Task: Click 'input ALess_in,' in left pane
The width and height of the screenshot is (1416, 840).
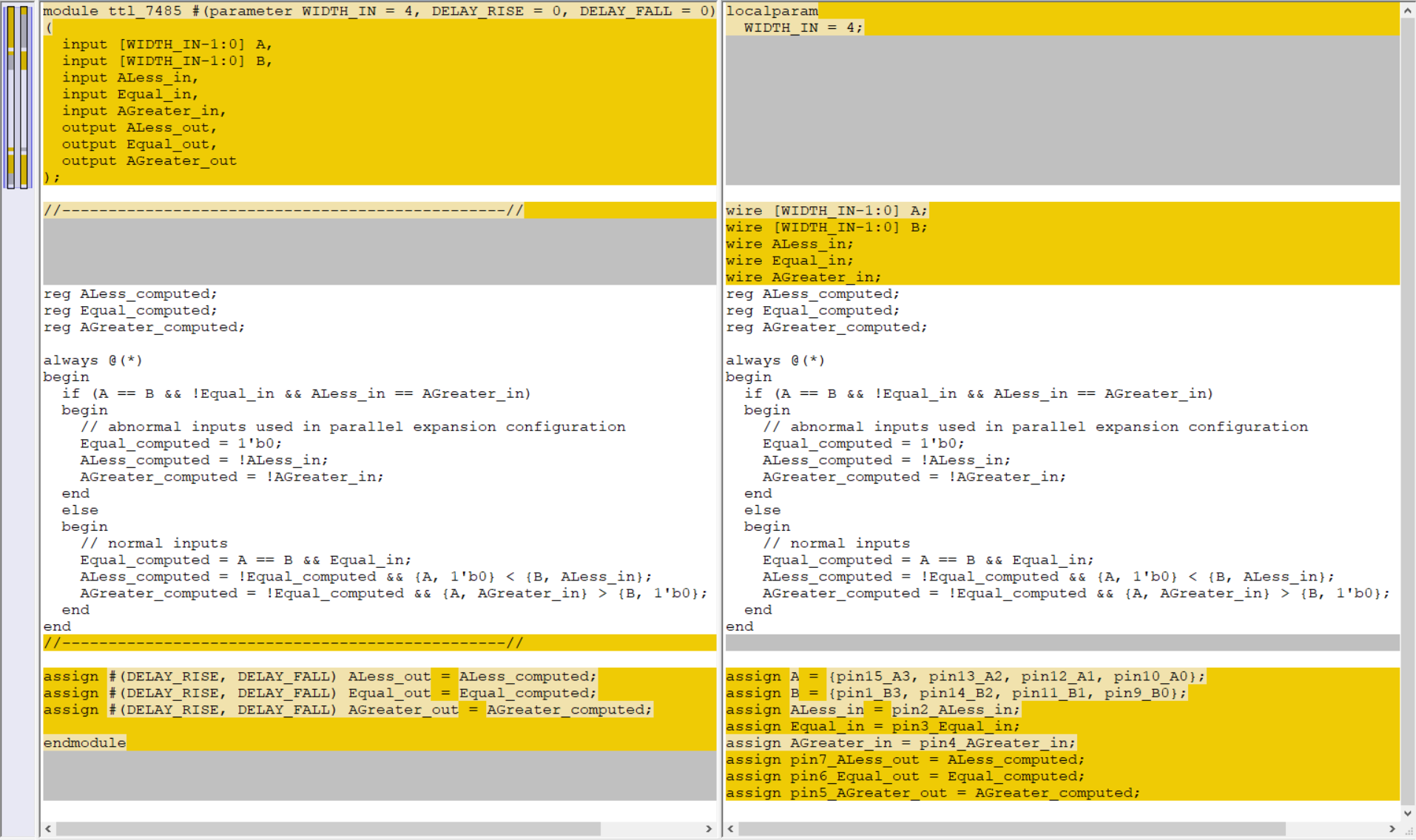Action: 129,78
